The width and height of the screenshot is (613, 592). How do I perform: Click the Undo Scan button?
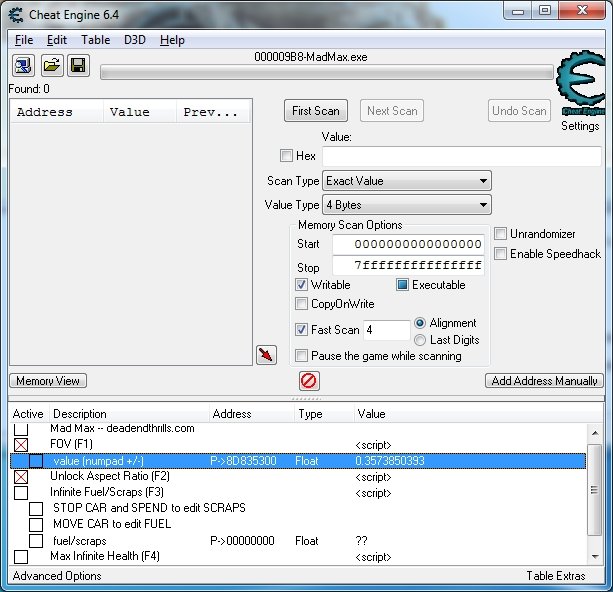[x=519, y=111]
